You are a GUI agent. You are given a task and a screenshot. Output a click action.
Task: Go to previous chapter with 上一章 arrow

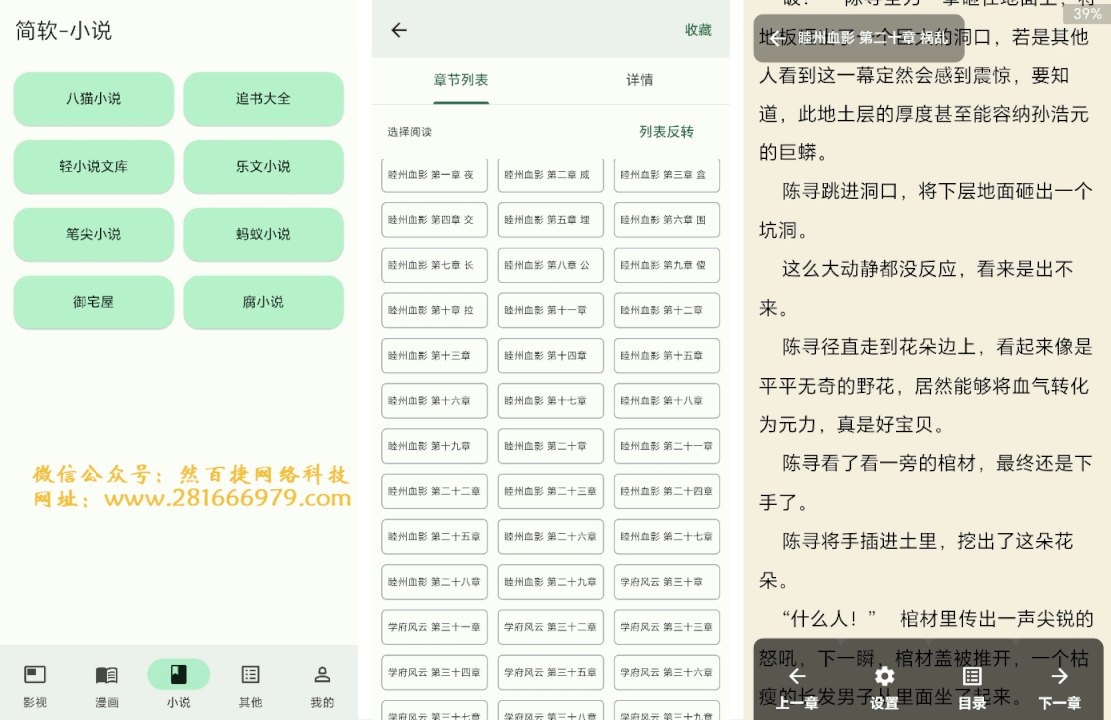point(797,677)
